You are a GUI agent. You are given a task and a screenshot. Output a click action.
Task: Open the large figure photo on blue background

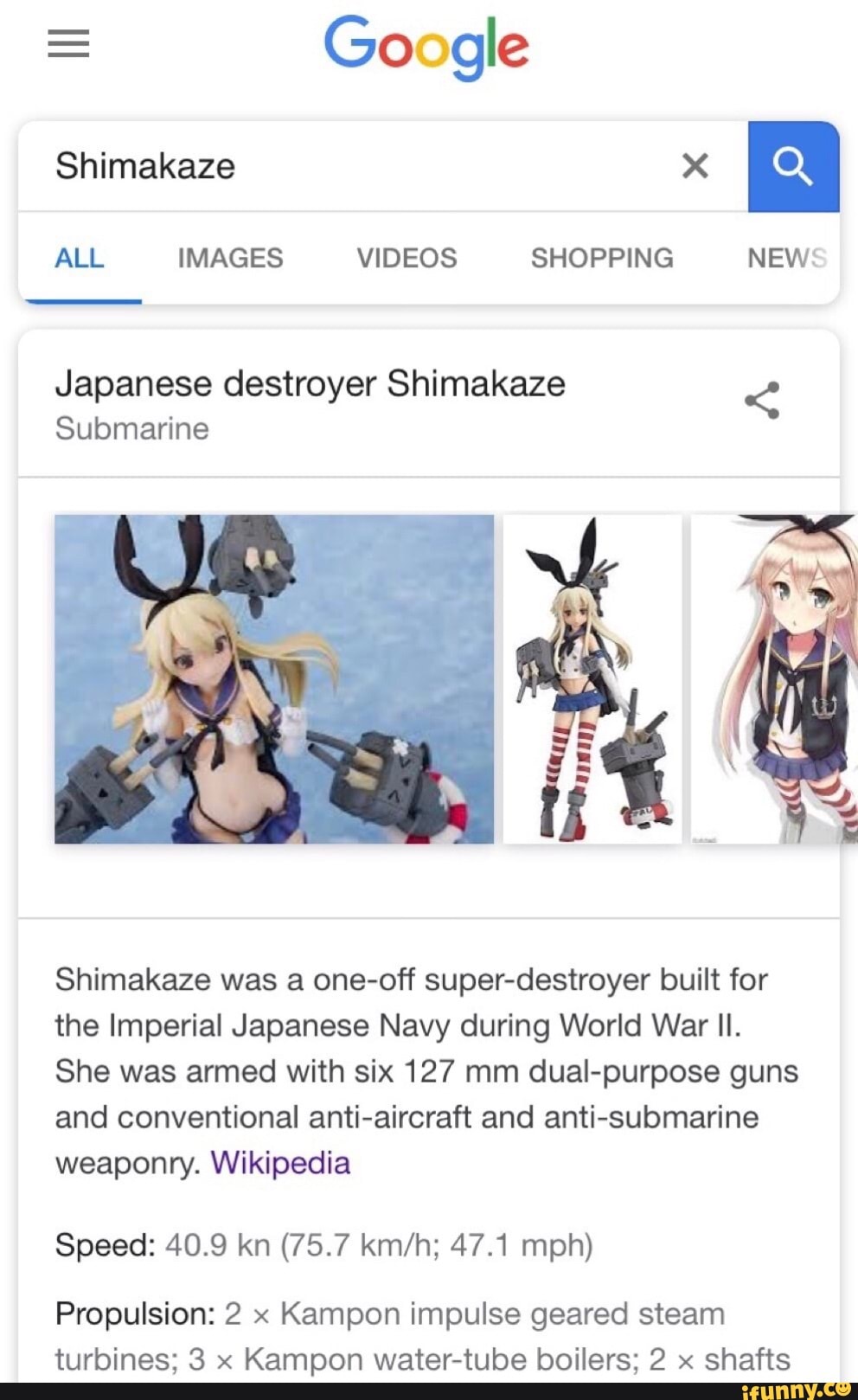pos(274,678)
